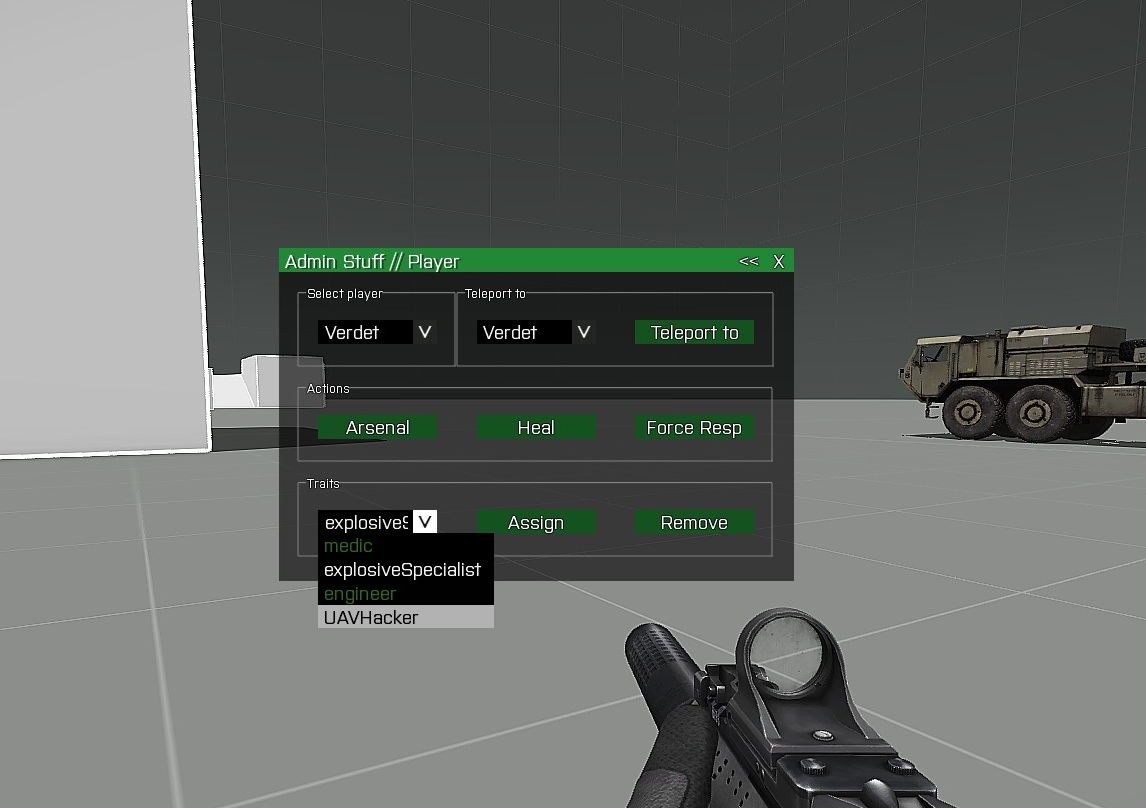Remove the selected trait
This screenshot has height=808, width=1146.
pos(694,522)
